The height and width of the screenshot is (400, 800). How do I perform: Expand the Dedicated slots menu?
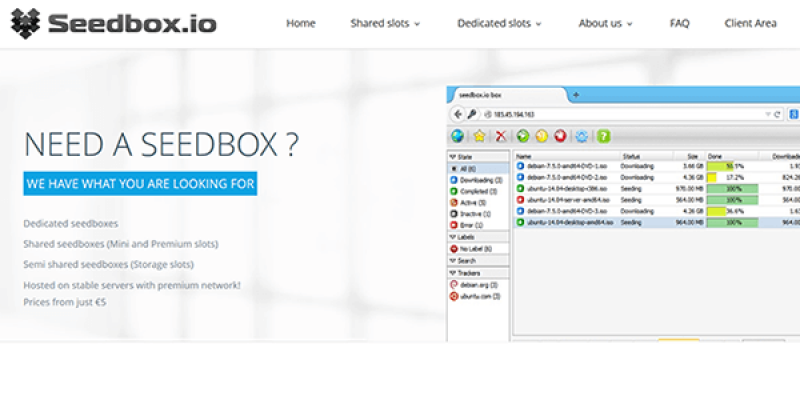click(x=499, y=23)
